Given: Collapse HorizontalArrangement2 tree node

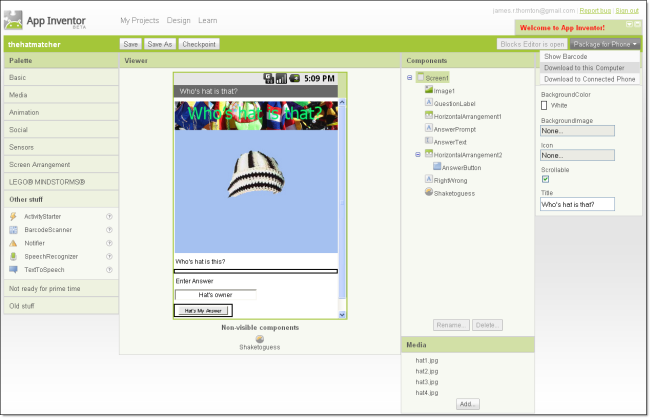Looking at the screenshot, I should 417,155.
